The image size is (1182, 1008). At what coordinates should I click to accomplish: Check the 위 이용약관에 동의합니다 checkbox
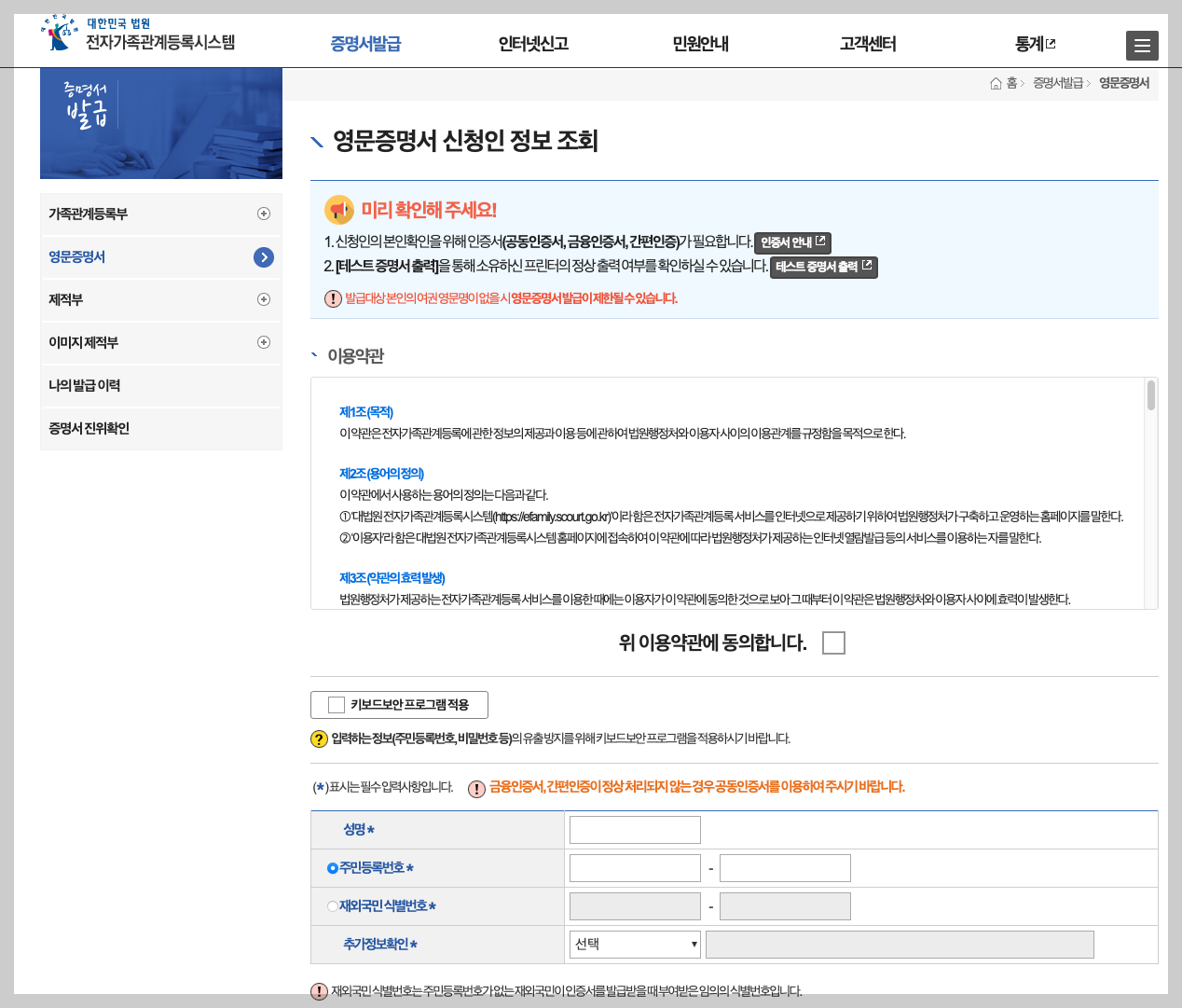[834, 642]
